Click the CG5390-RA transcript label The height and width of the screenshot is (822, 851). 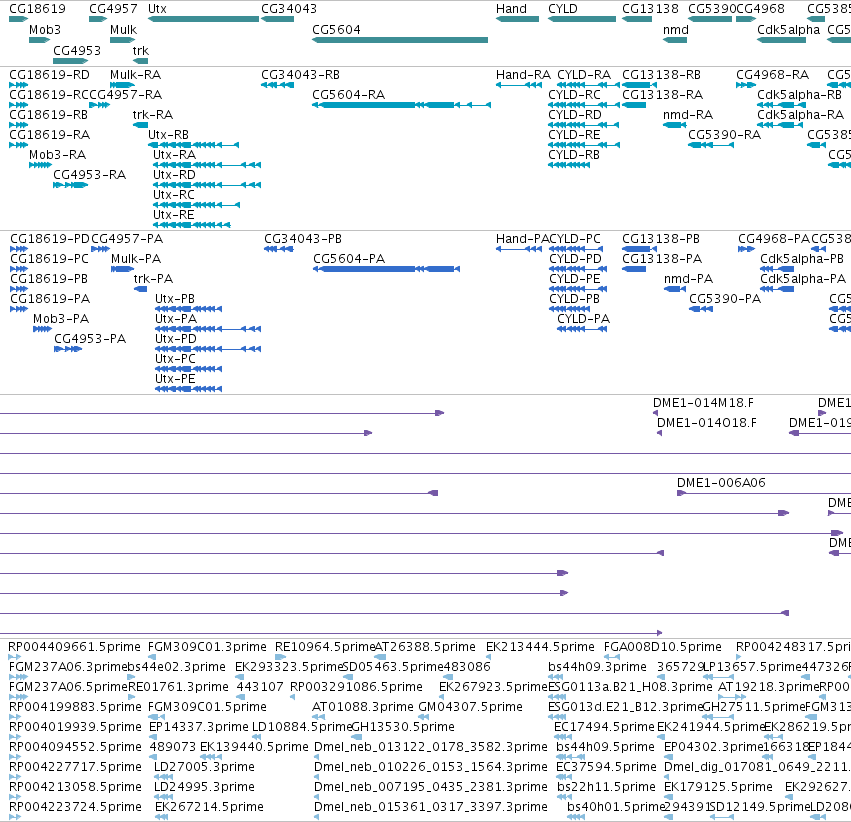(x=725, y=135)
